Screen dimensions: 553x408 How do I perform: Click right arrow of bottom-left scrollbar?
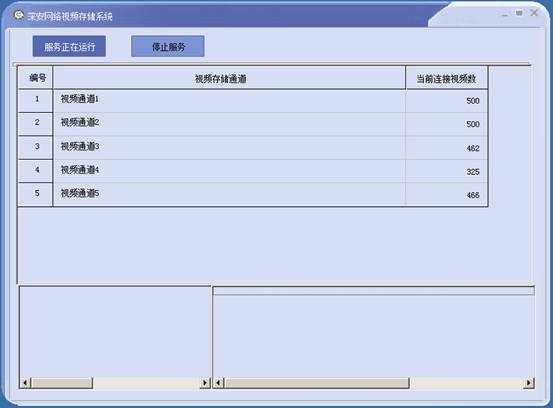coord(205,383)
